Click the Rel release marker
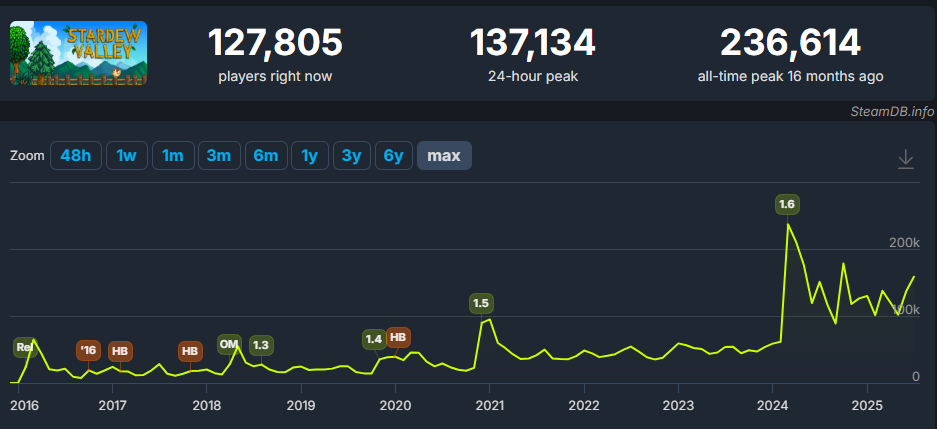Image resolution: width=937 pixels, height=429 pixels. (x=25, y=348)
